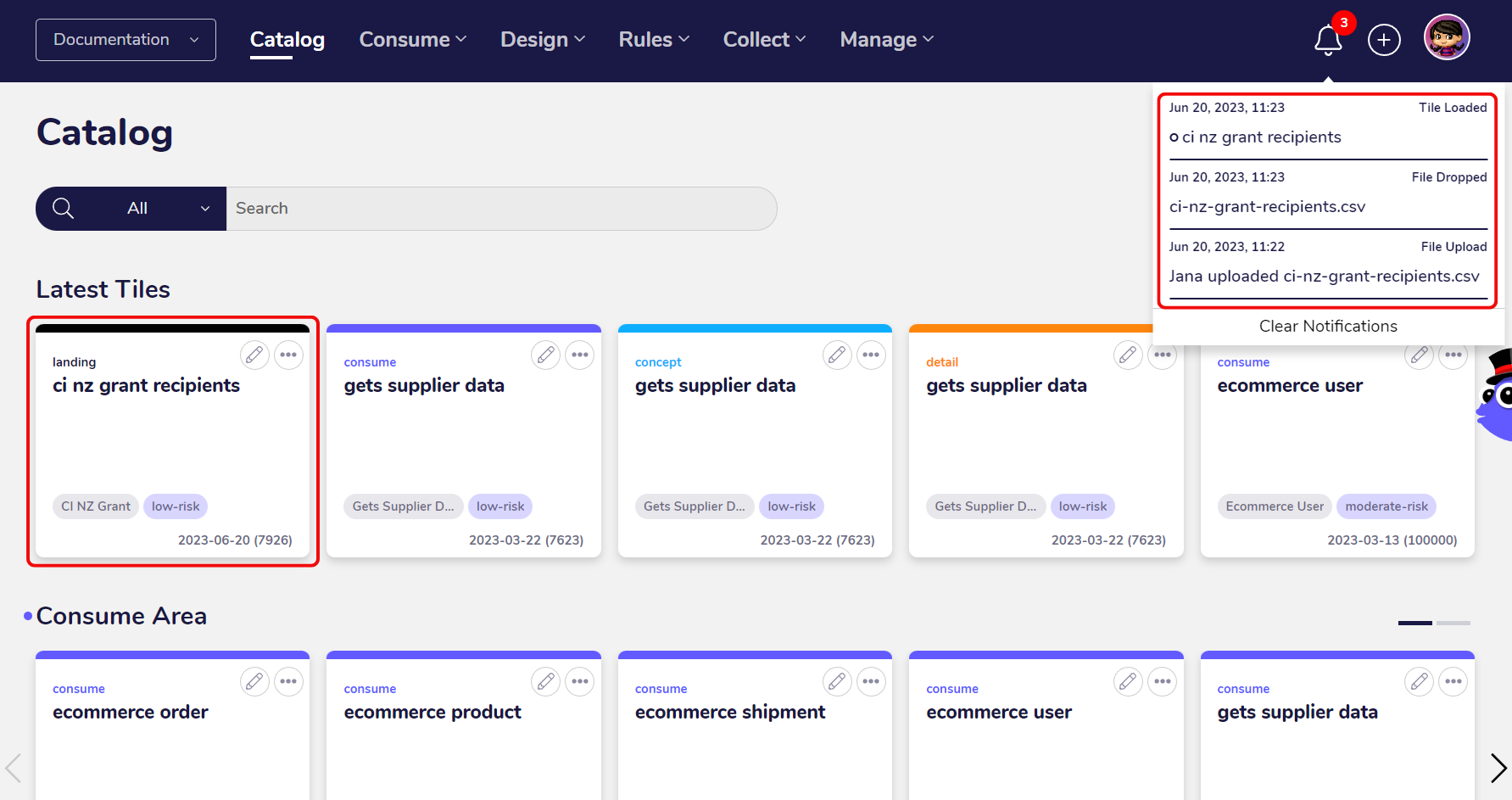Viewport: 1512px width, 800px height.
Task: Edit the concept gets supplier data tile
Action: (837, 355)
